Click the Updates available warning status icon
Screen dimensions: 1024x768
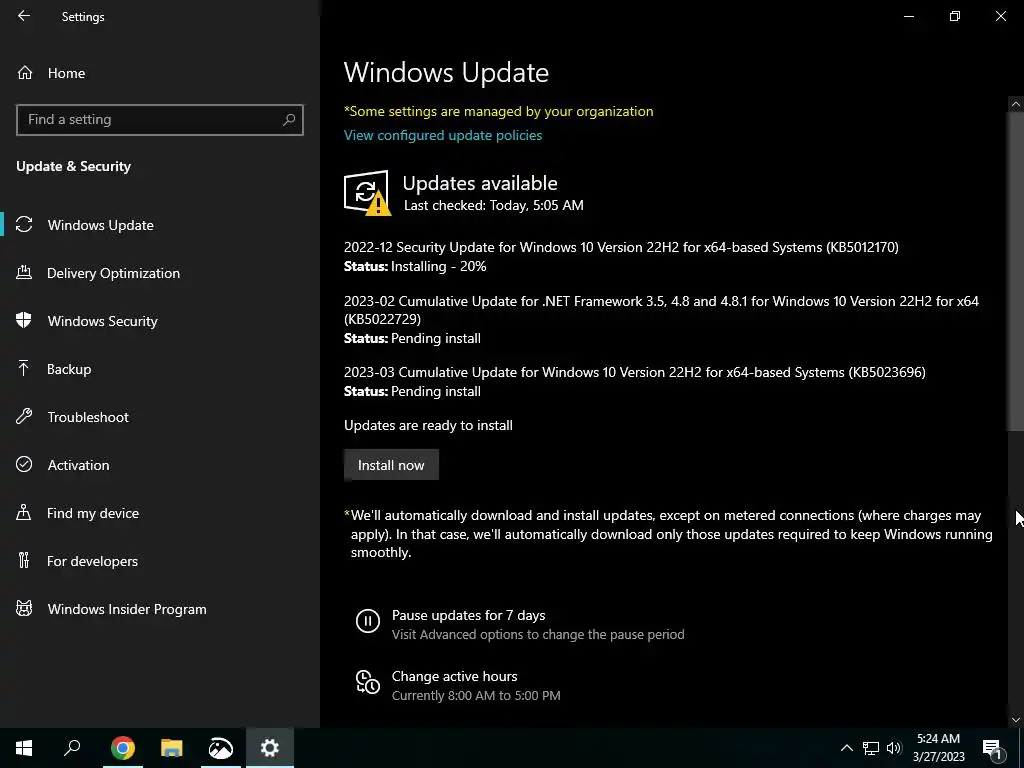tap(367, 193)
